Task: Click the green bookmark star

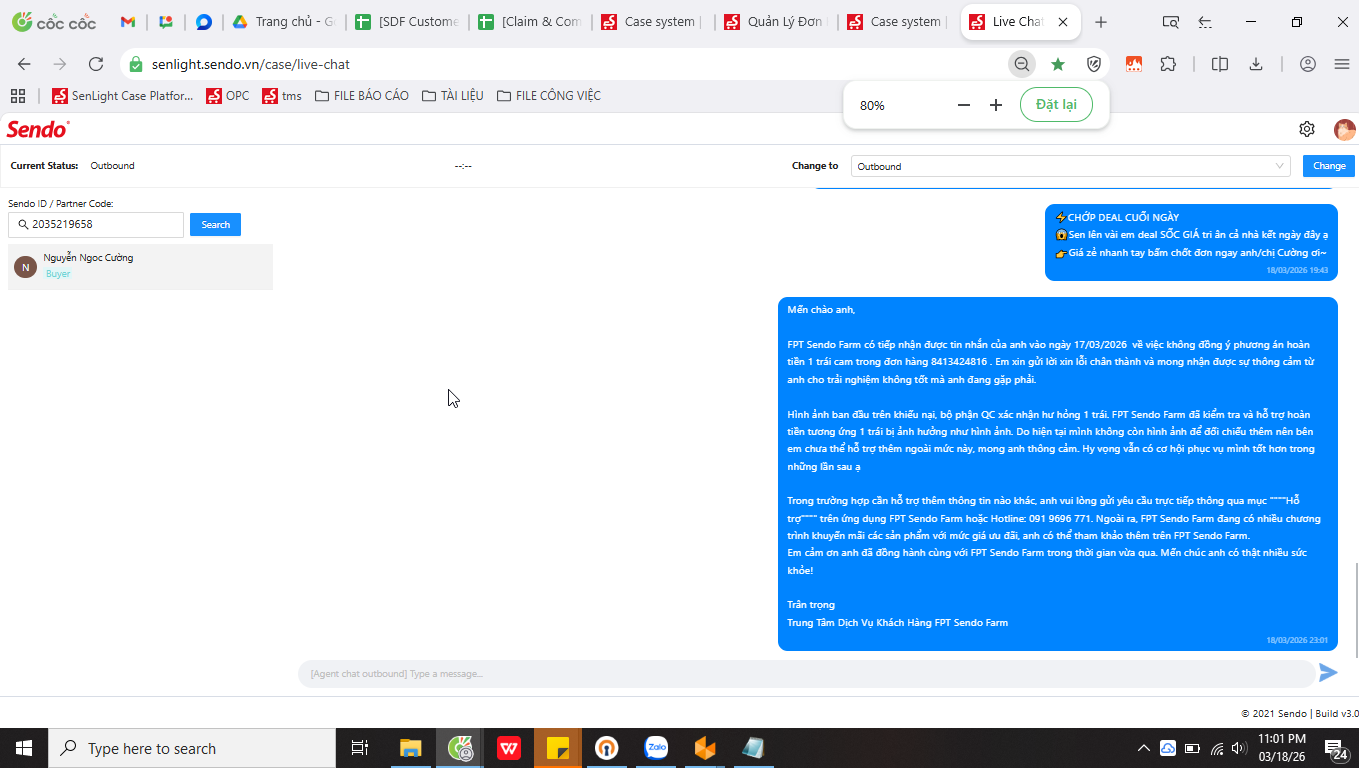Action: tap(1057, 64)
